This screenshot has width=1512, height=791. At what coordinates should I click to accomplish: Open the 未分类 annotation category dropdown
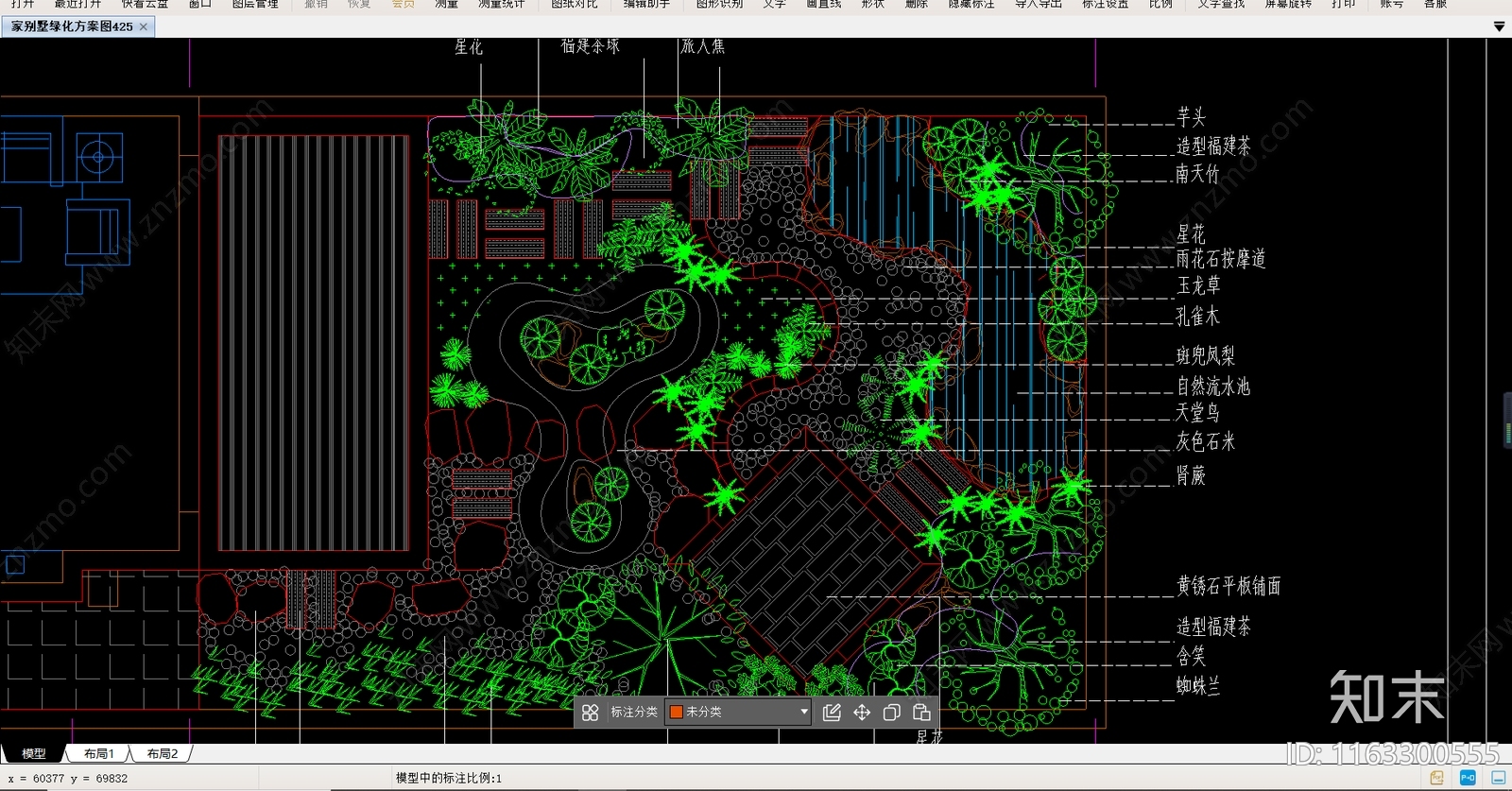click(739, 712)
